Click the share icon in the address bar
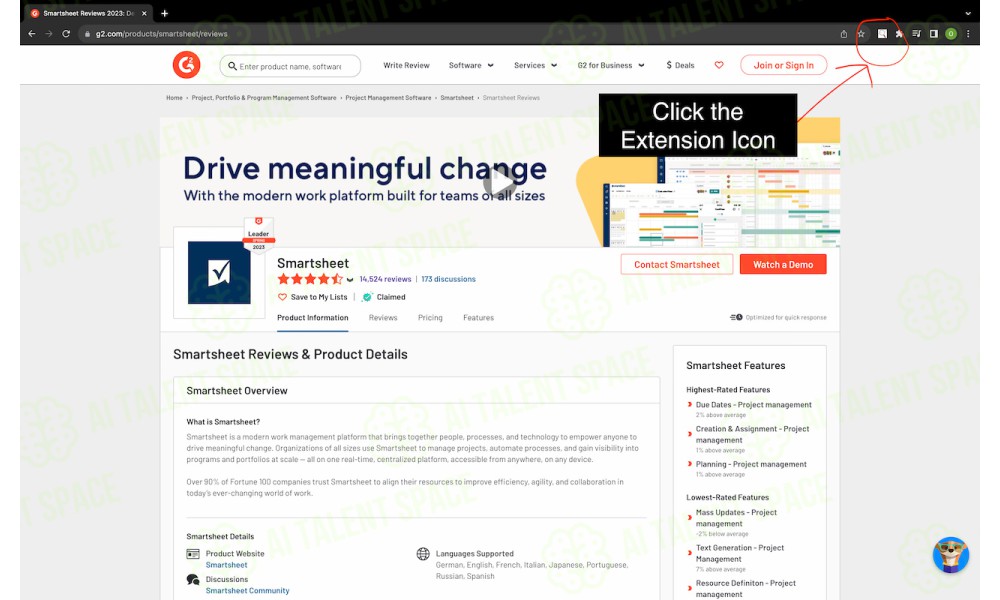 [x=844, y=34]
